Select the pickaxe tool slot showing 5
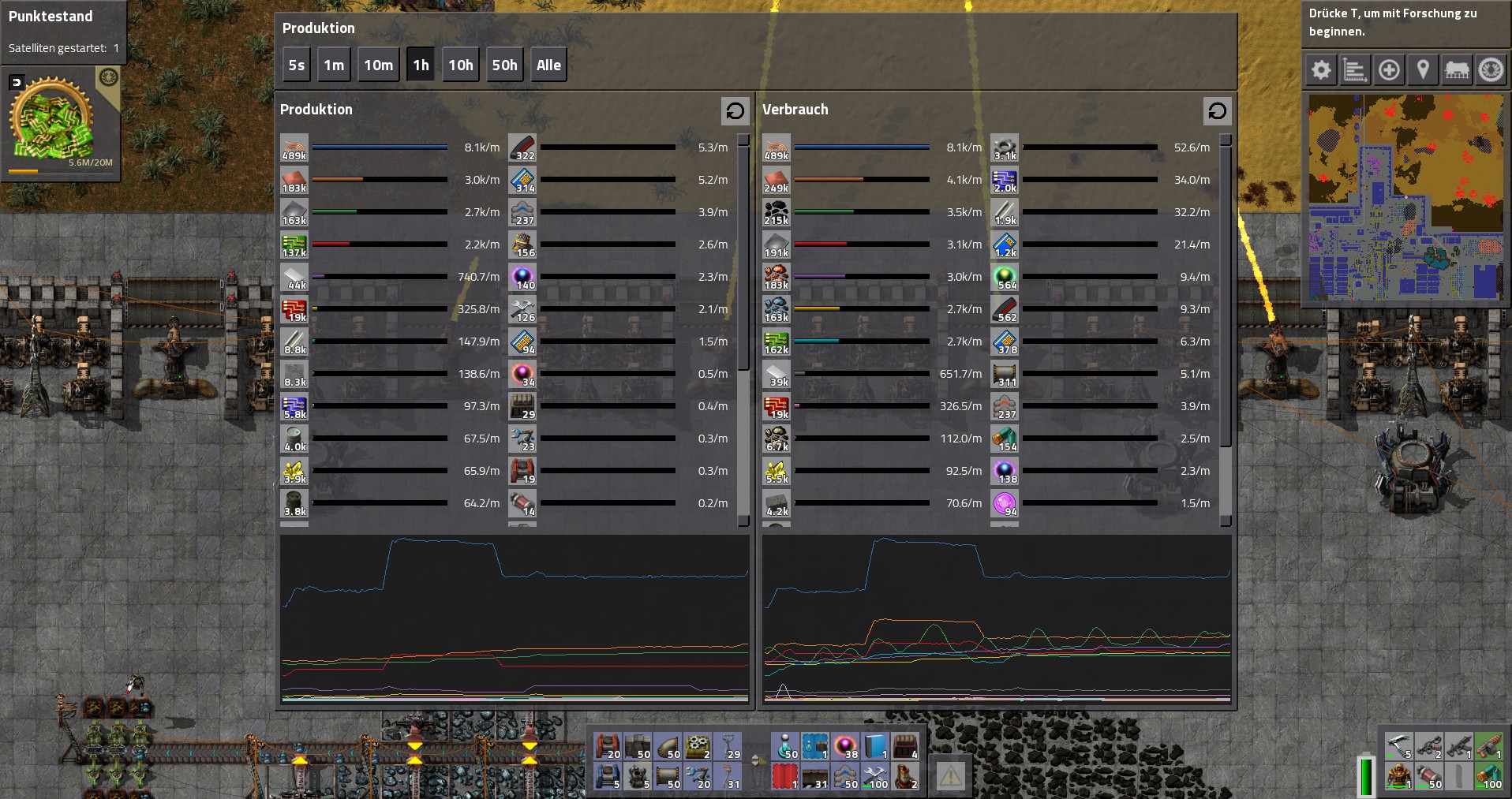The width and height of the screenshot is (1512, 799). click(1399, 745)
